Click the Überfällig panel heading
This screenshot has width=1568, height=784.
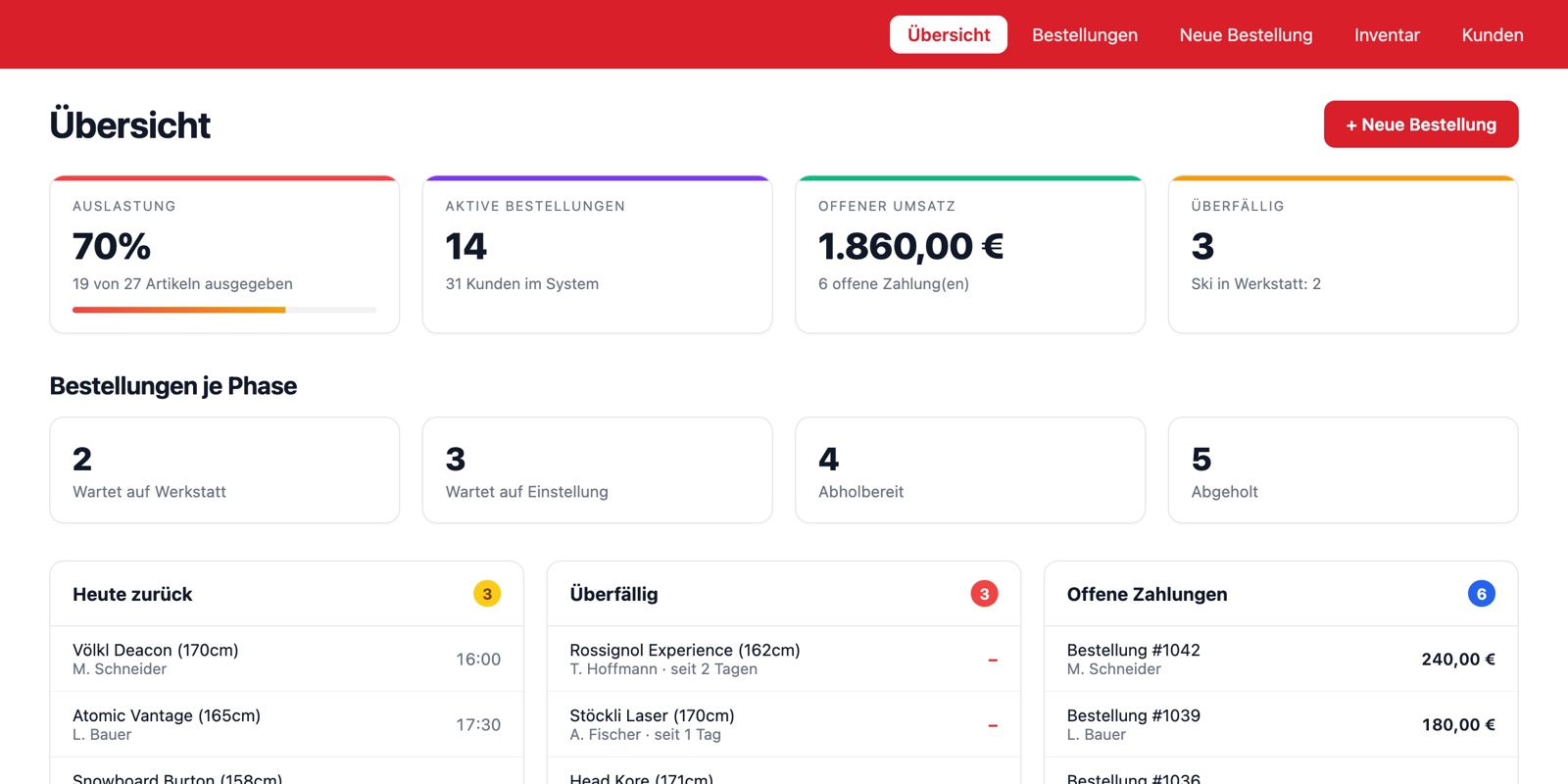(613, 594)
